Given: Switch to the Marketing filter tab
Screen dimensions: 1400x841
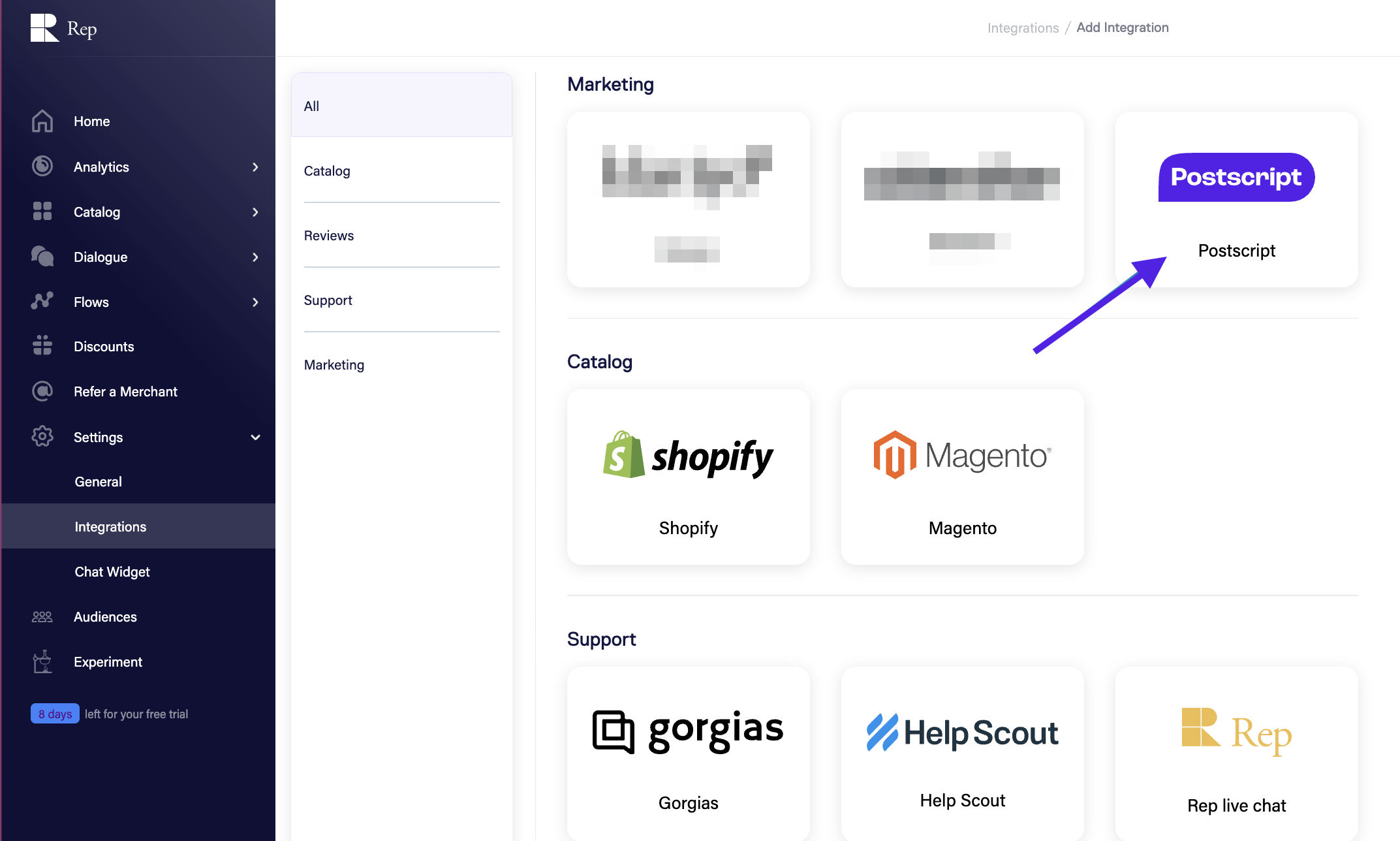Looking at the screenshot, I should point(334,364).
